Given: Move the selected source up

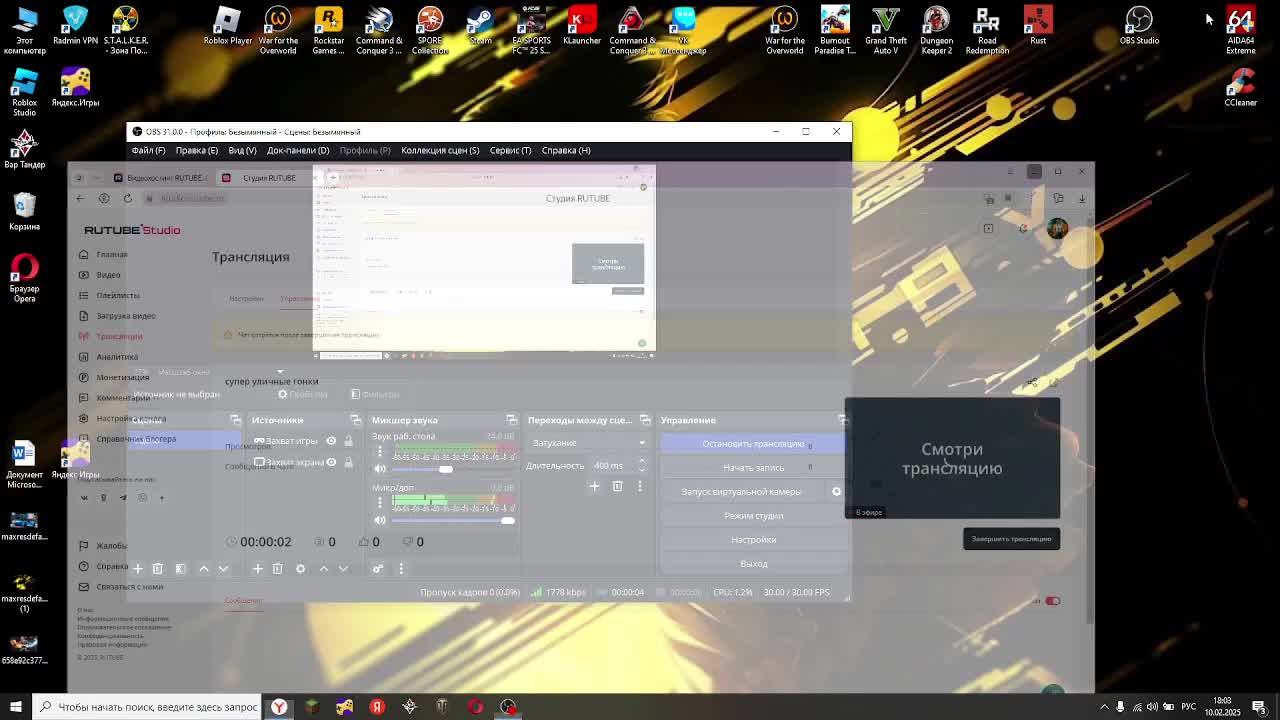Looking at the screenshot, I should [x=323, y=568].
